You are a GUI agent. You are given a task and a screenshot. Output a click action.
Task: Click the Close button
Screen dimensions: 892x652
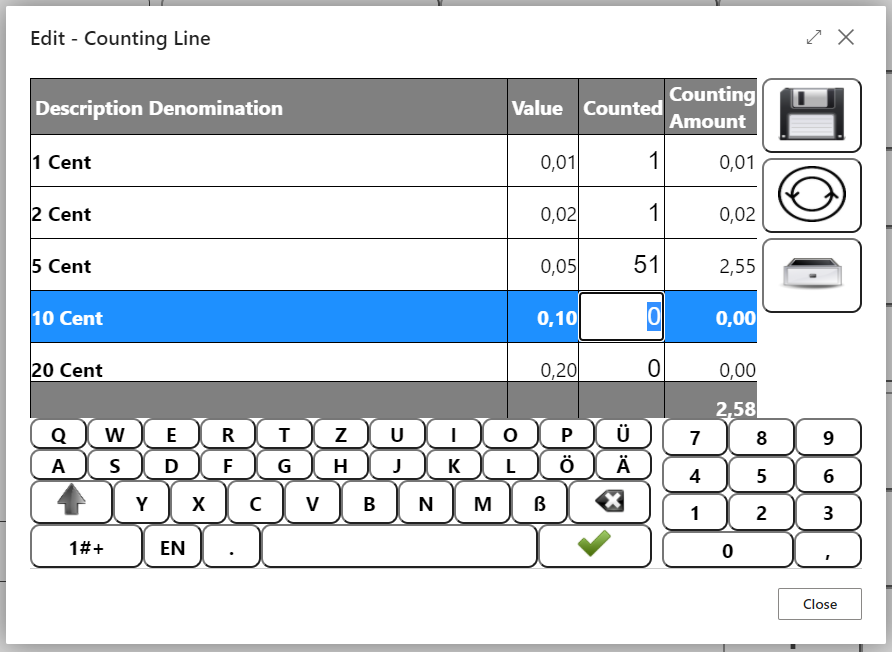point(819,604)
